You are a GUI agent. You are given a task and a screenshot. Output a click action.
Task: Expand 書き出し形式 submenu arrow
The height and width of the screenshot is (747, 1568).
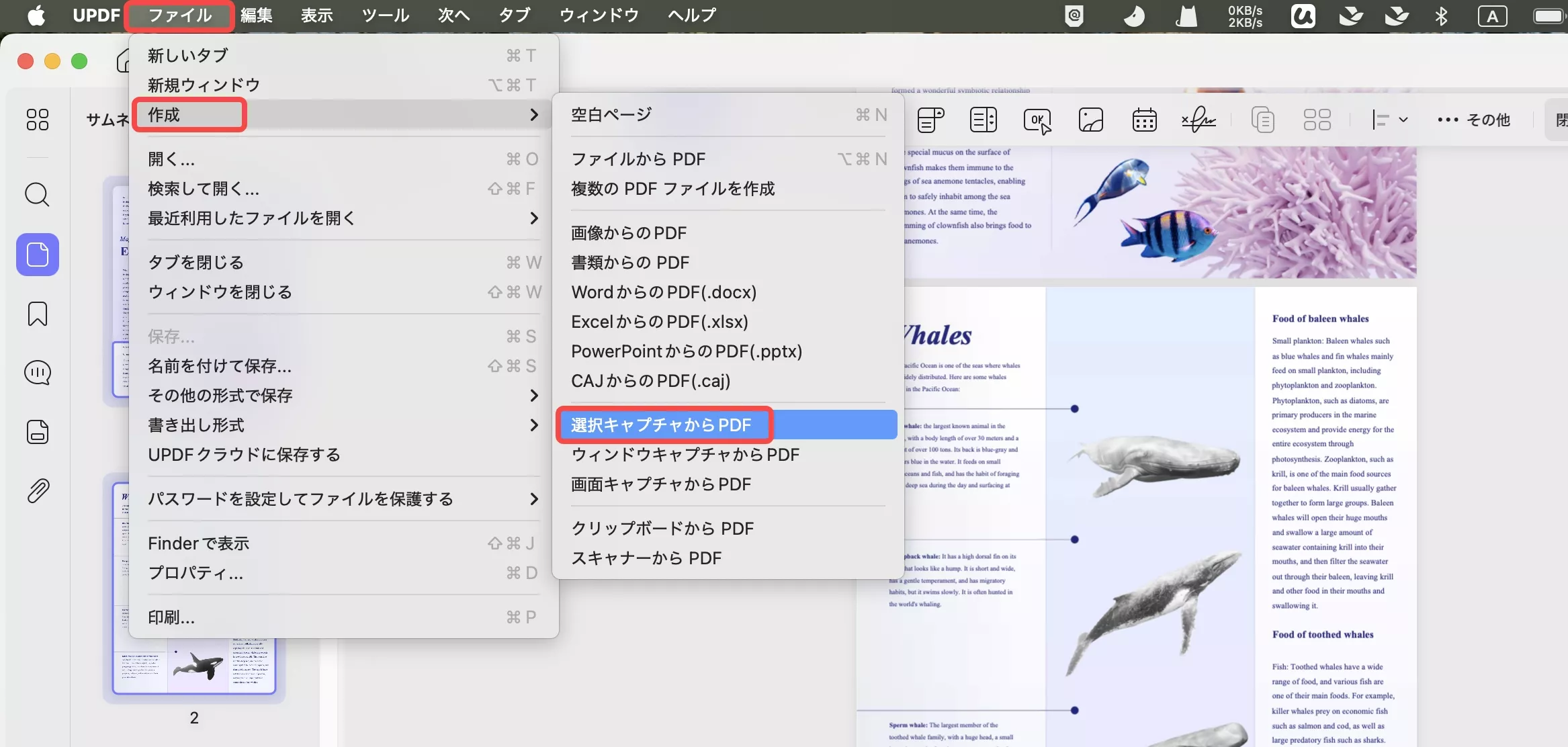click(534, 425)
